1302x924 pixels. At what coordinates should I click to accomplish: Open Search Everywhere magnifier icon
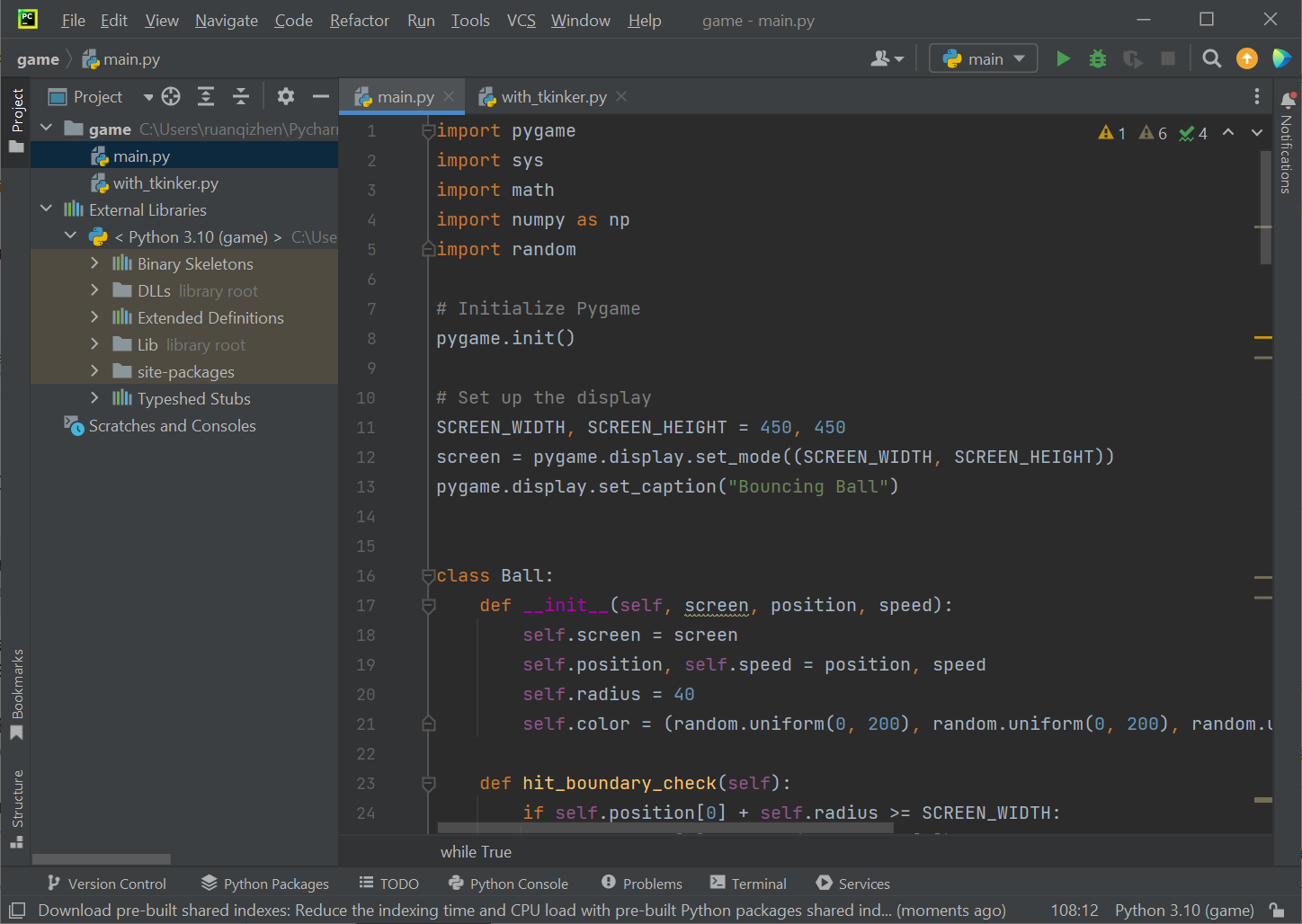tap(1211, 59)
